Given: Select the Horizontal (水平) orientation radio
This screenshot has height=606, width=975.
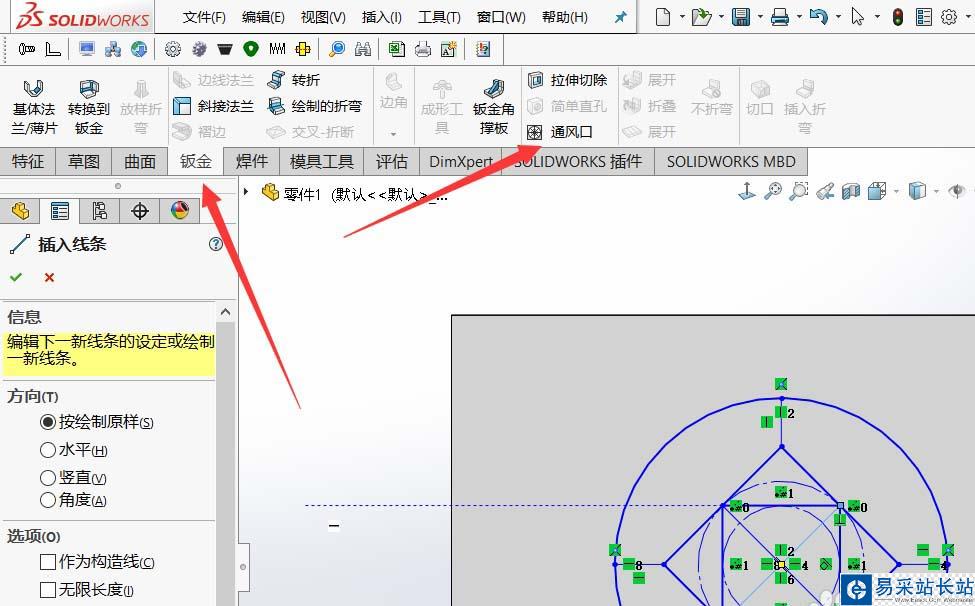Looking at the screenshot, I should 48,450.
